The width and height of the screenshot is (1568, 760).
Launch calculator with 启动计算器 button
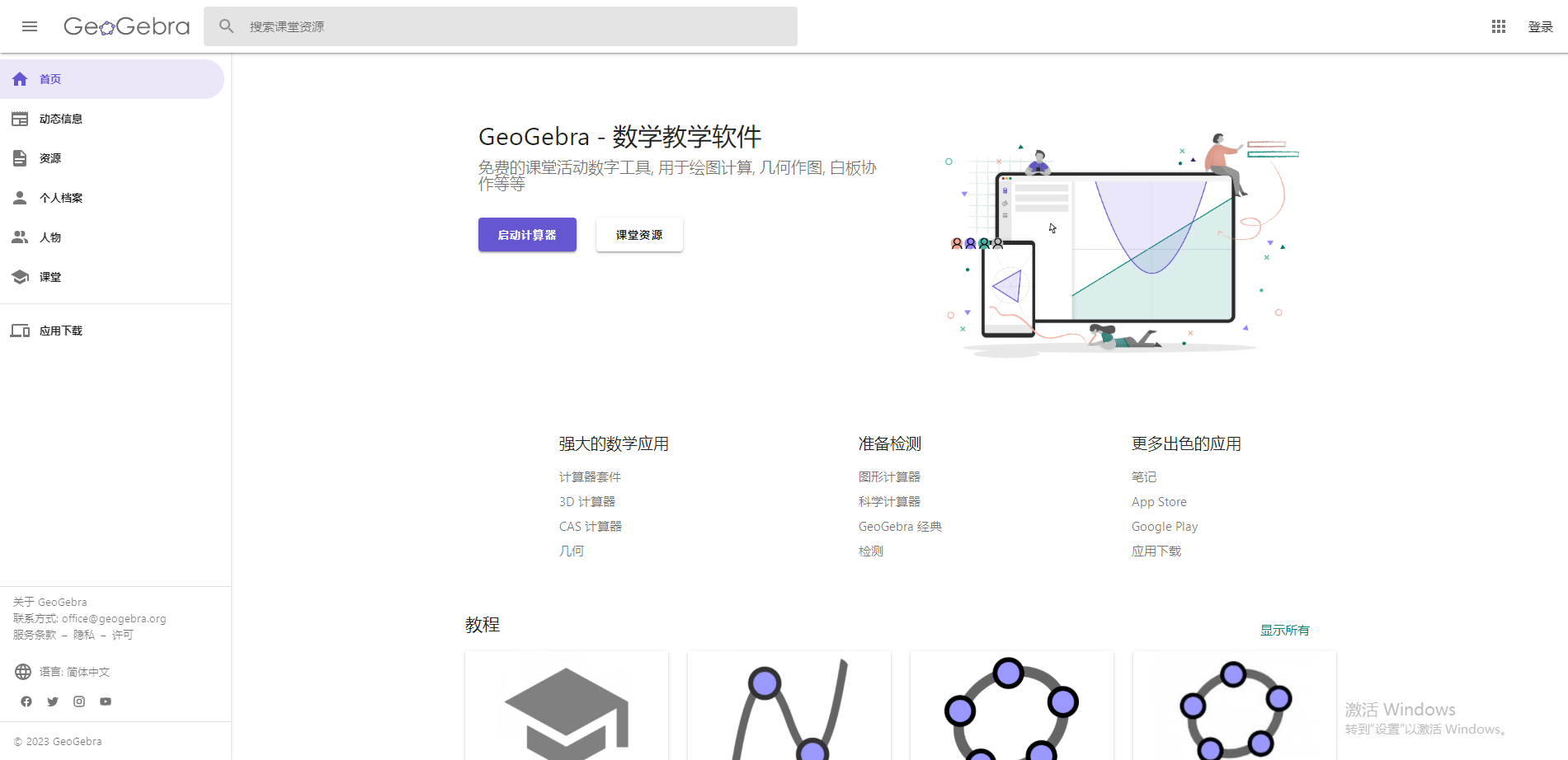tap(527, 235)
